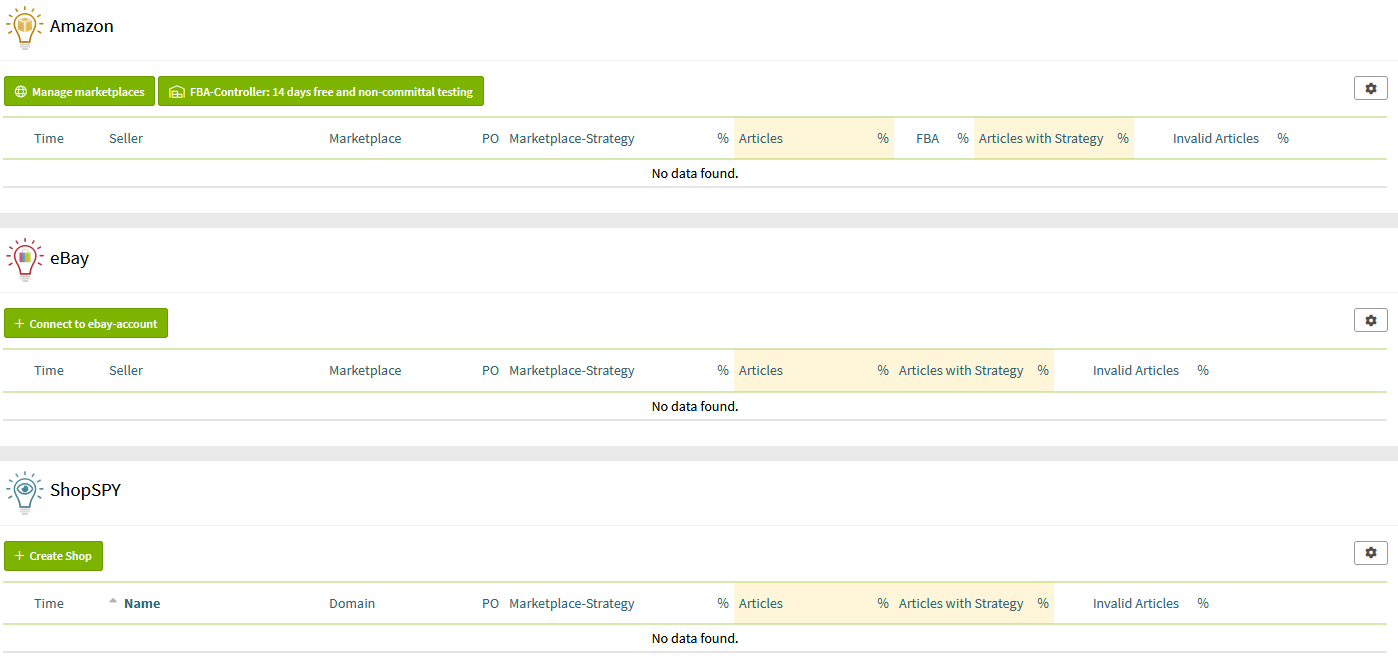Open eBay section settings gear

tap(1370, 320)
